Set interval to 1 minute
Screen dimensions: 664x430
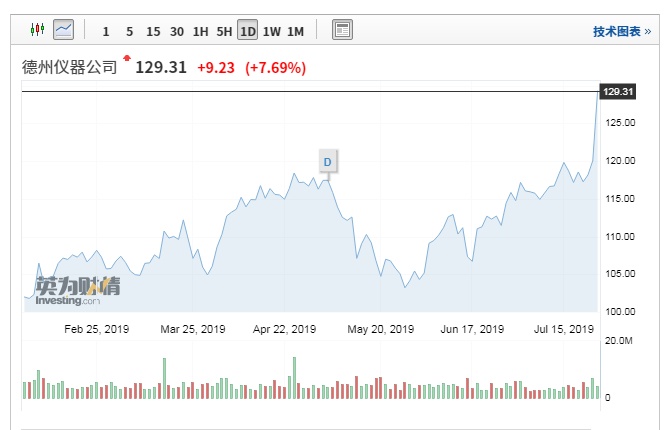click(106, 31)
